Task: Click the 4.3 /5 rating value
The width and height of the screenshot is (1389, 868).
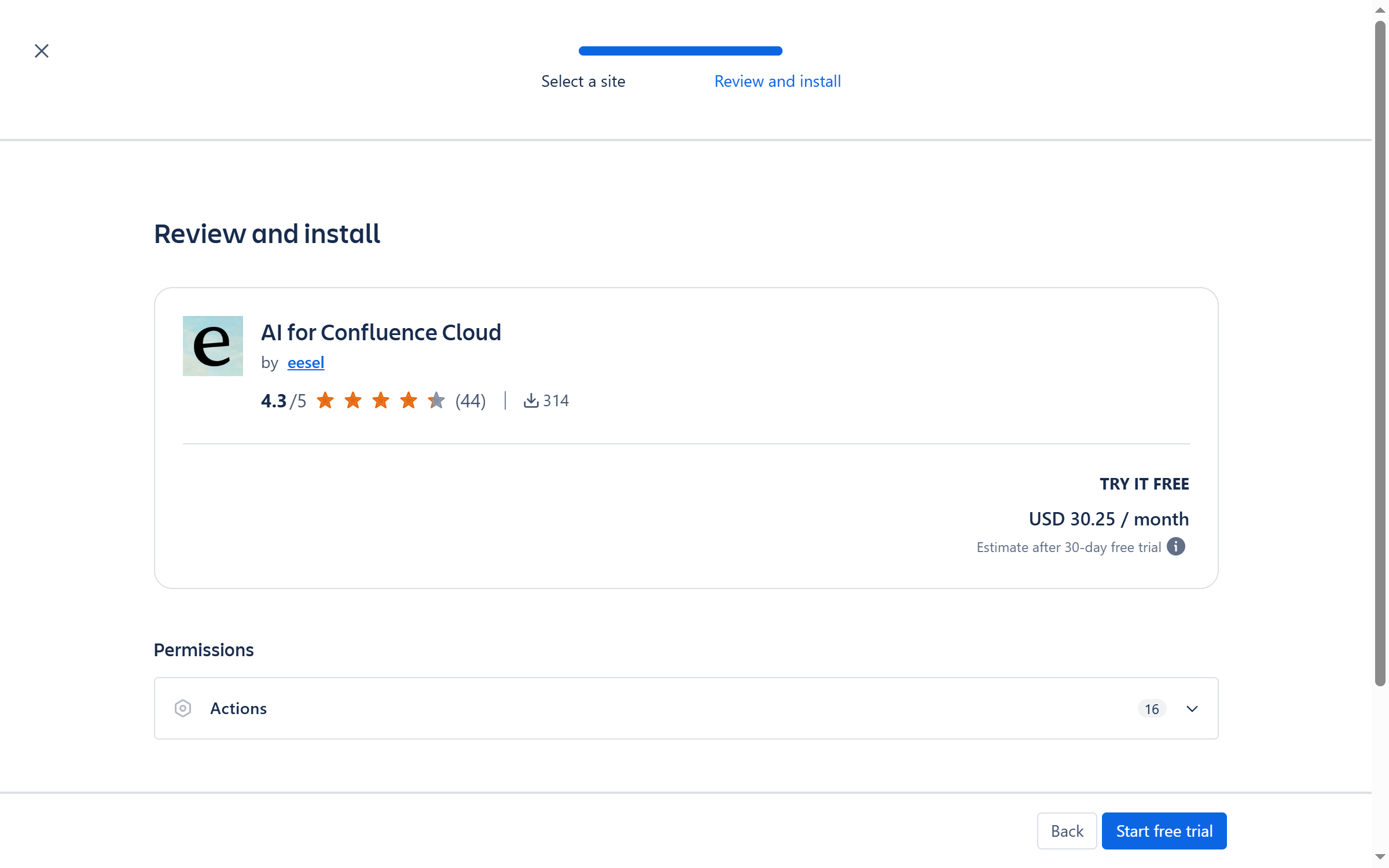Action: click(284, 400)
